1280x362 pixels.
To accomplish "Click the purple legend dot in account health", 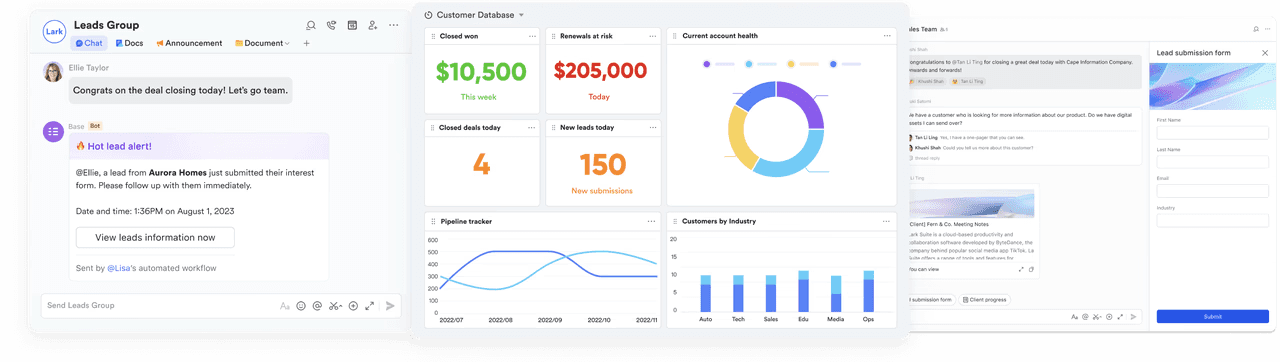I will pos(706,64).
